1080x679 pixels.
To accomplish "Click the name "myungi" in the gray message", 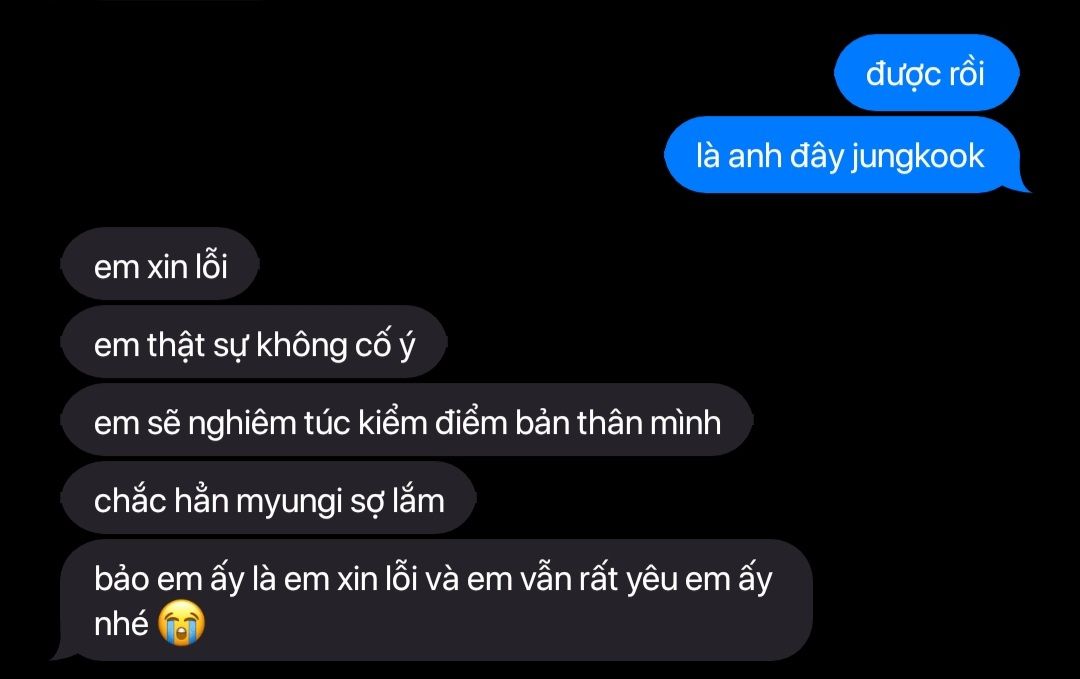I will click(x=289, y=502).
